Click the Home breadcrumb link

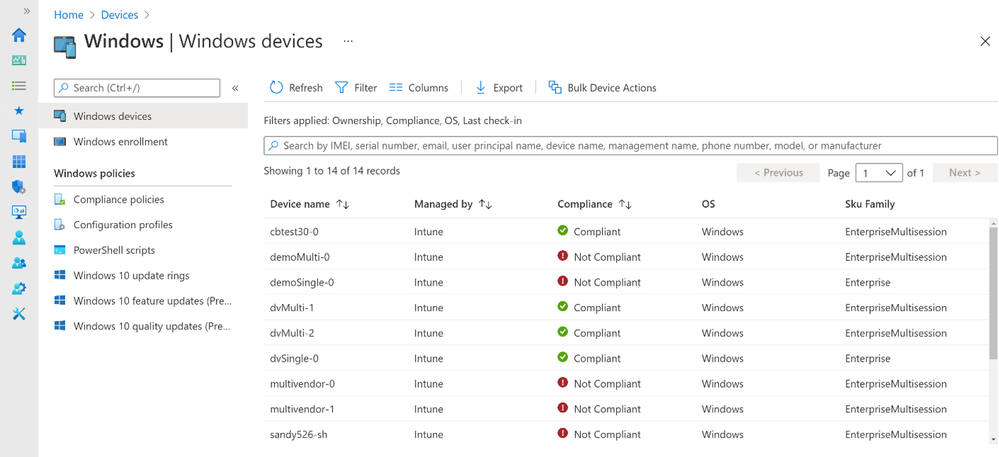[x=69, y=14]
